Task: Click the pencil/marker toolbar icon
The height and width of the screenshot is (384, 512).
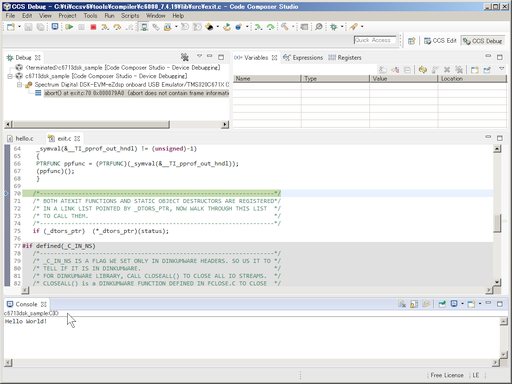Action: pos(354,27)
